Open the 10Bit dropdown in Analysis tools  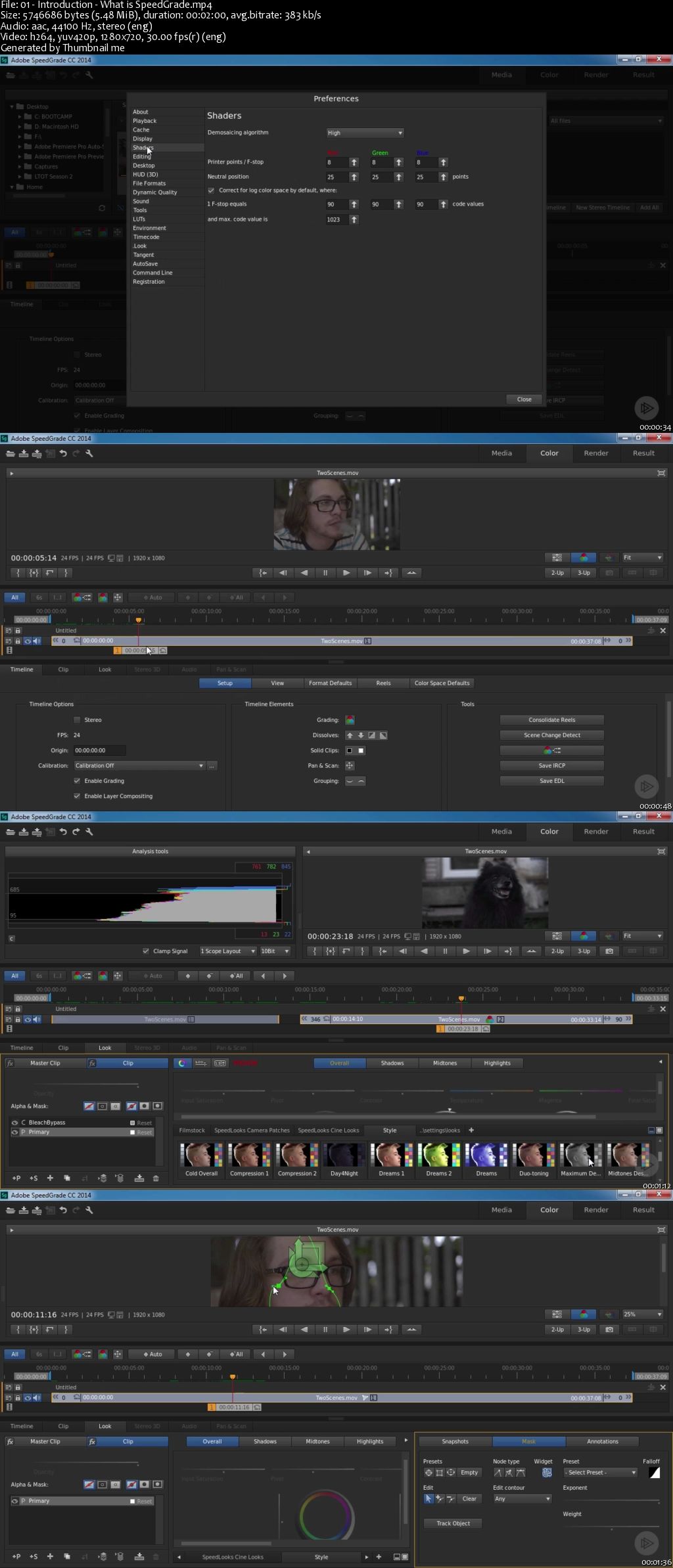tap(275, 951)
